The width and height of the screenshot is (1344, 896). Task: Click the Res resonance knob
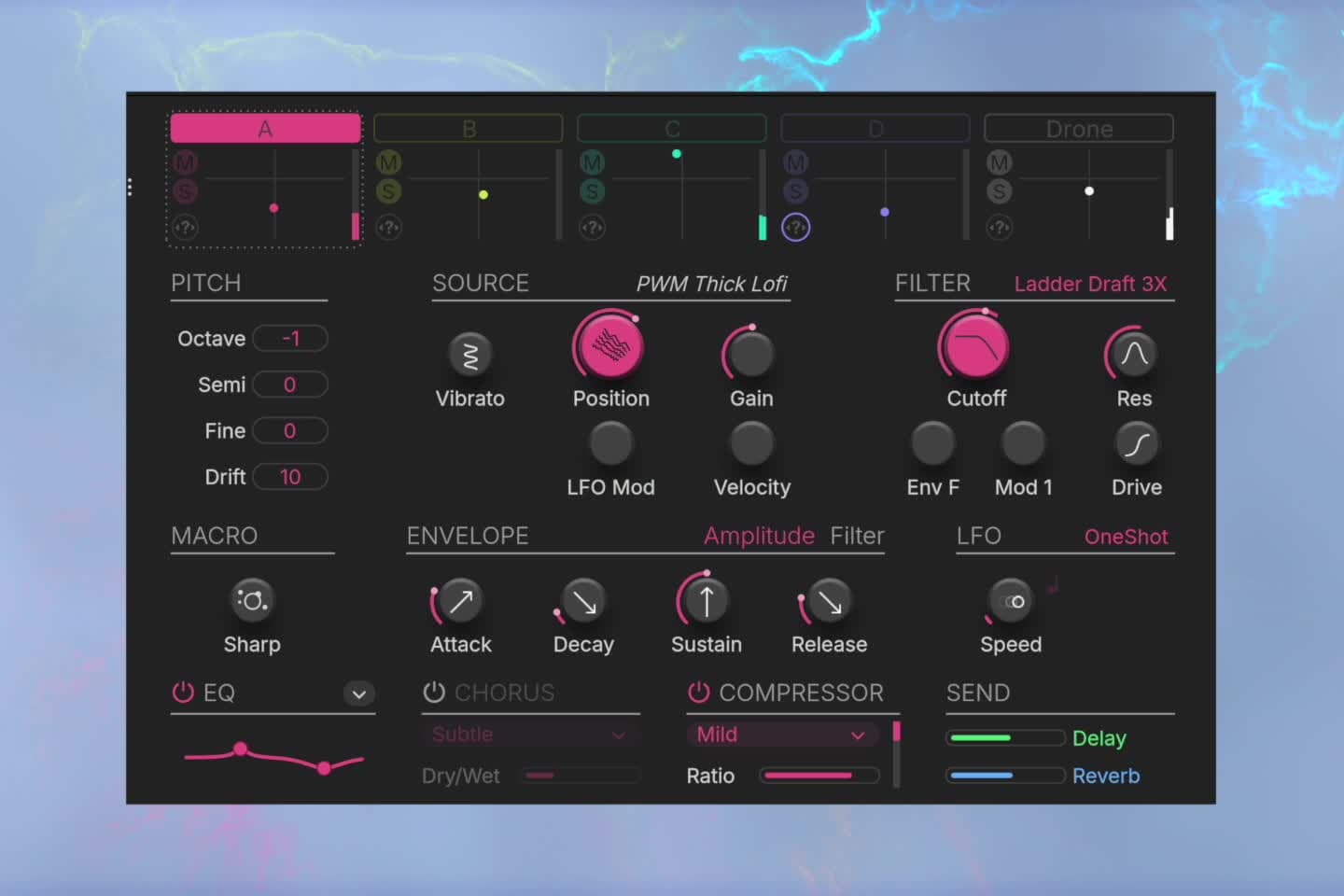click(1133, 355)
